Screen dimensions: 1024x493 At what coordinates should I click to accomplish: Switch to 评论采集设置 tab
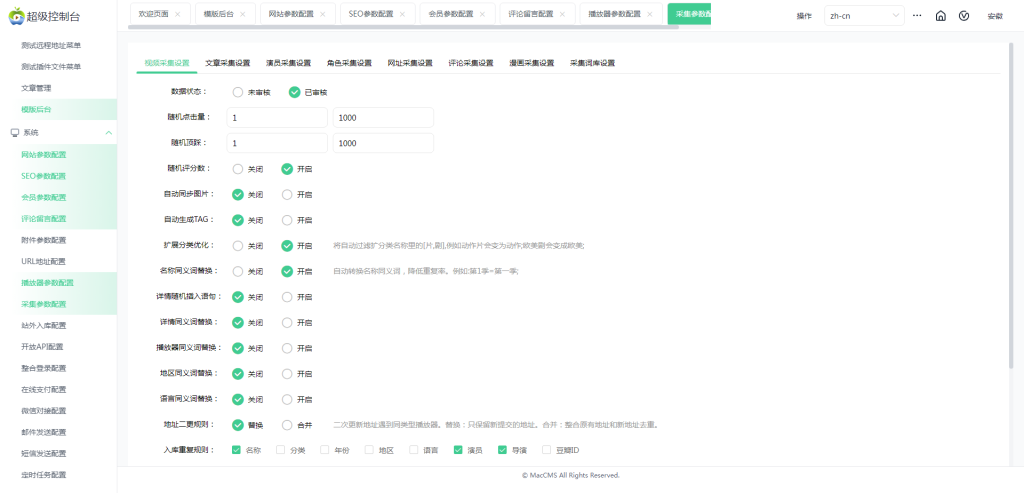471,63
